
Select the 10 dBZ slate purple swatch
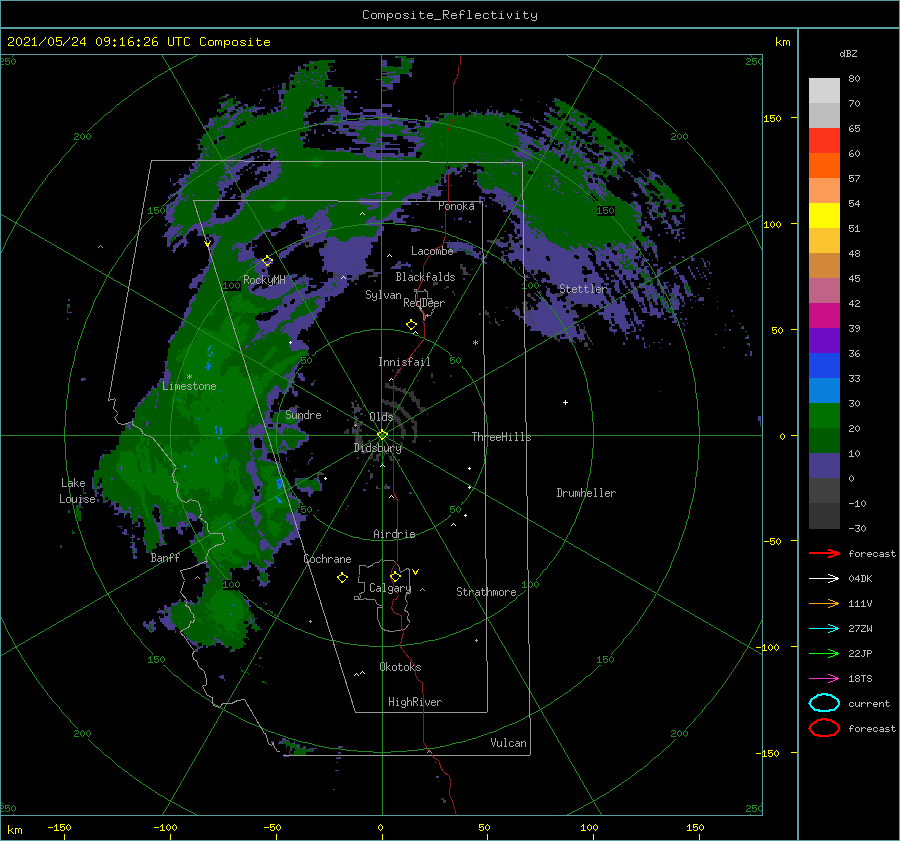pyautogui.click(x=824, y=466)
